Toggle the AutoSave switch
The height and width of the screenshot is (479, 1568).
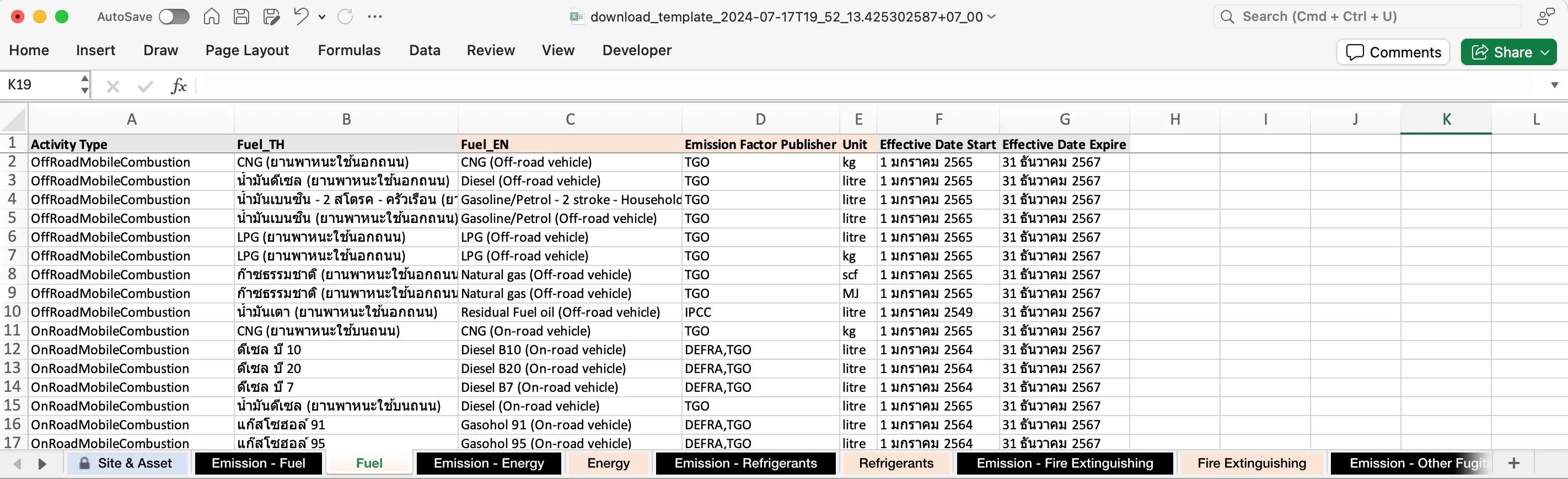(x=174, y=17)
